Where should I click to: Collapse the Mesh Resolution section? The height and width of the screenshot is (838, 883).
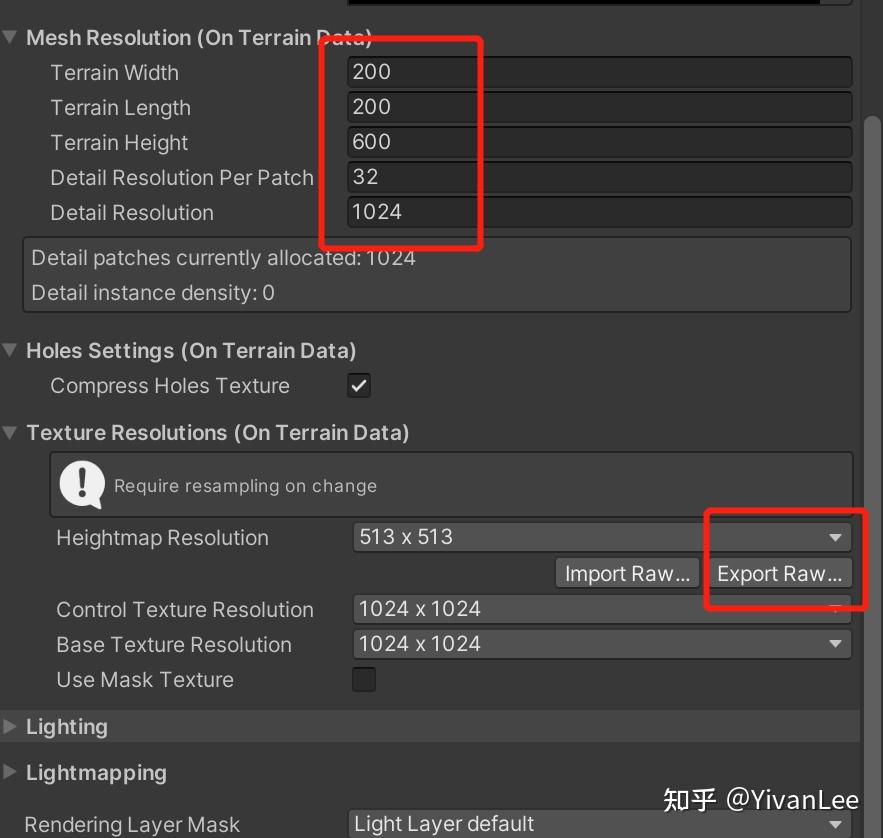pyautogui.click(x=10, y=37)
